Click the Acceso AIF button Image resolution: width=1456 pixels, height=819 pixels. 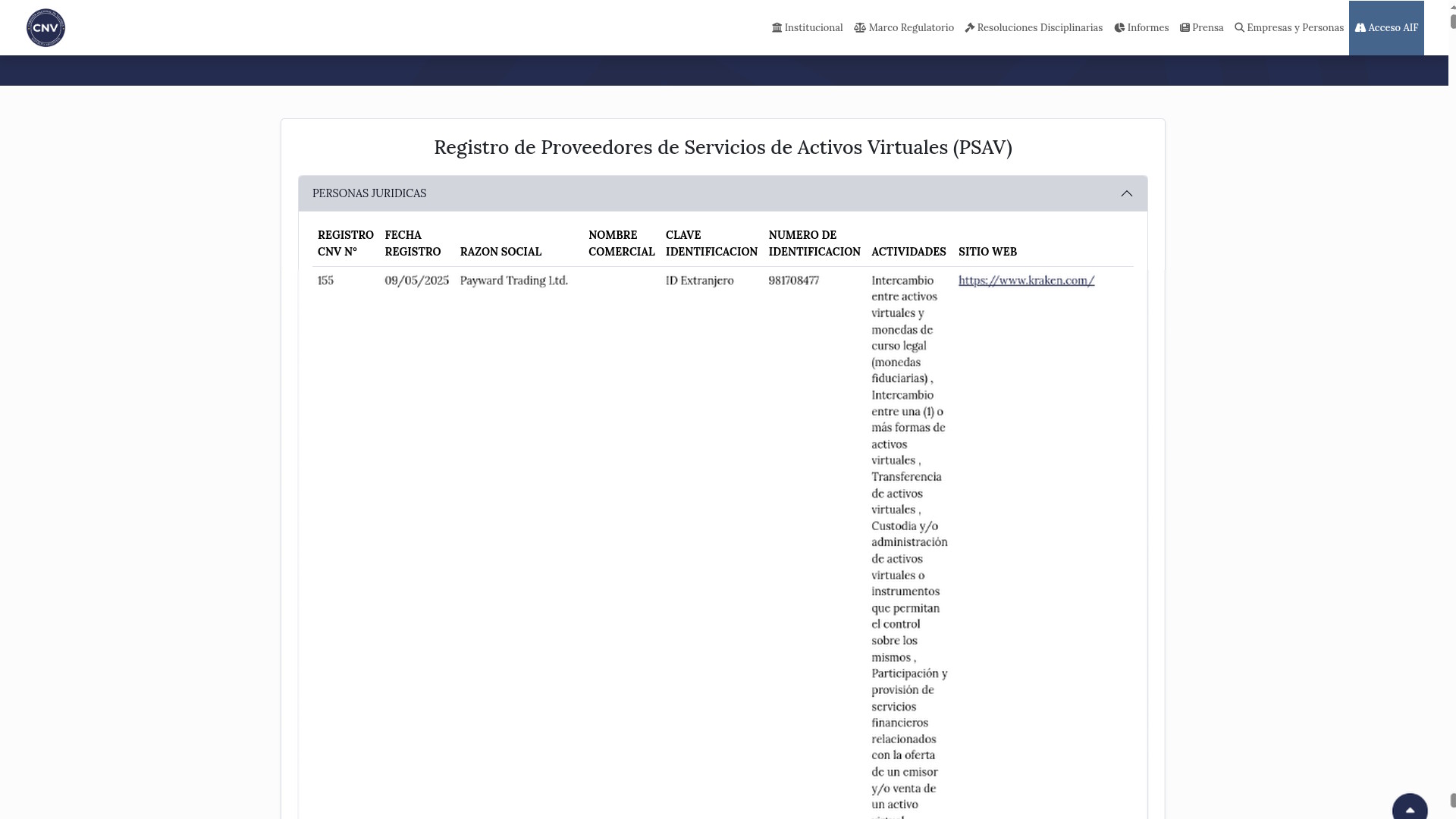tap(1386, 27)
